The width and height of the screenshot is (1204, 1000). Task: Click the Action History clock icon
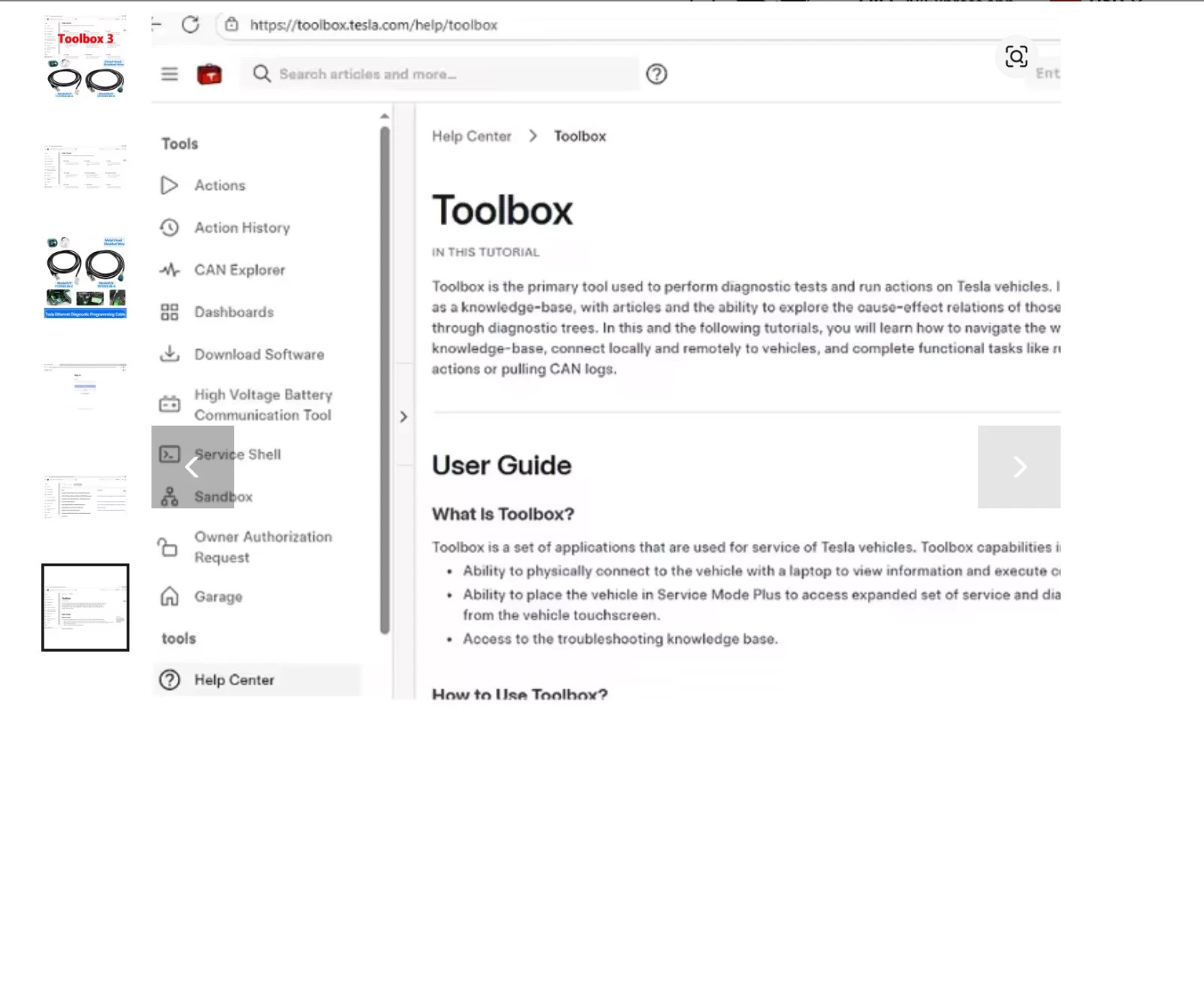[x=169, y=227]
